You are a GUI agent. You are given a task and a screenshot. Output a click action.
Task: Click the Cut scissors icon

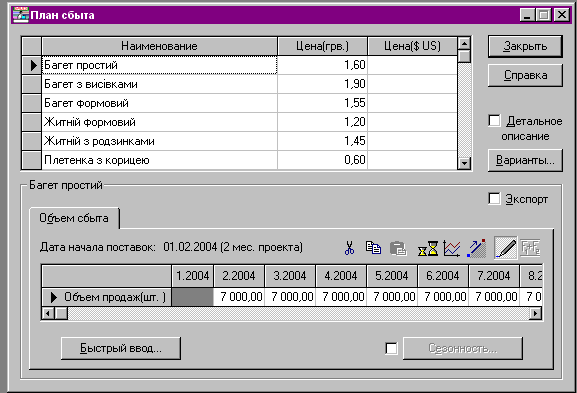pyautogui.click(x=349, y=248)
